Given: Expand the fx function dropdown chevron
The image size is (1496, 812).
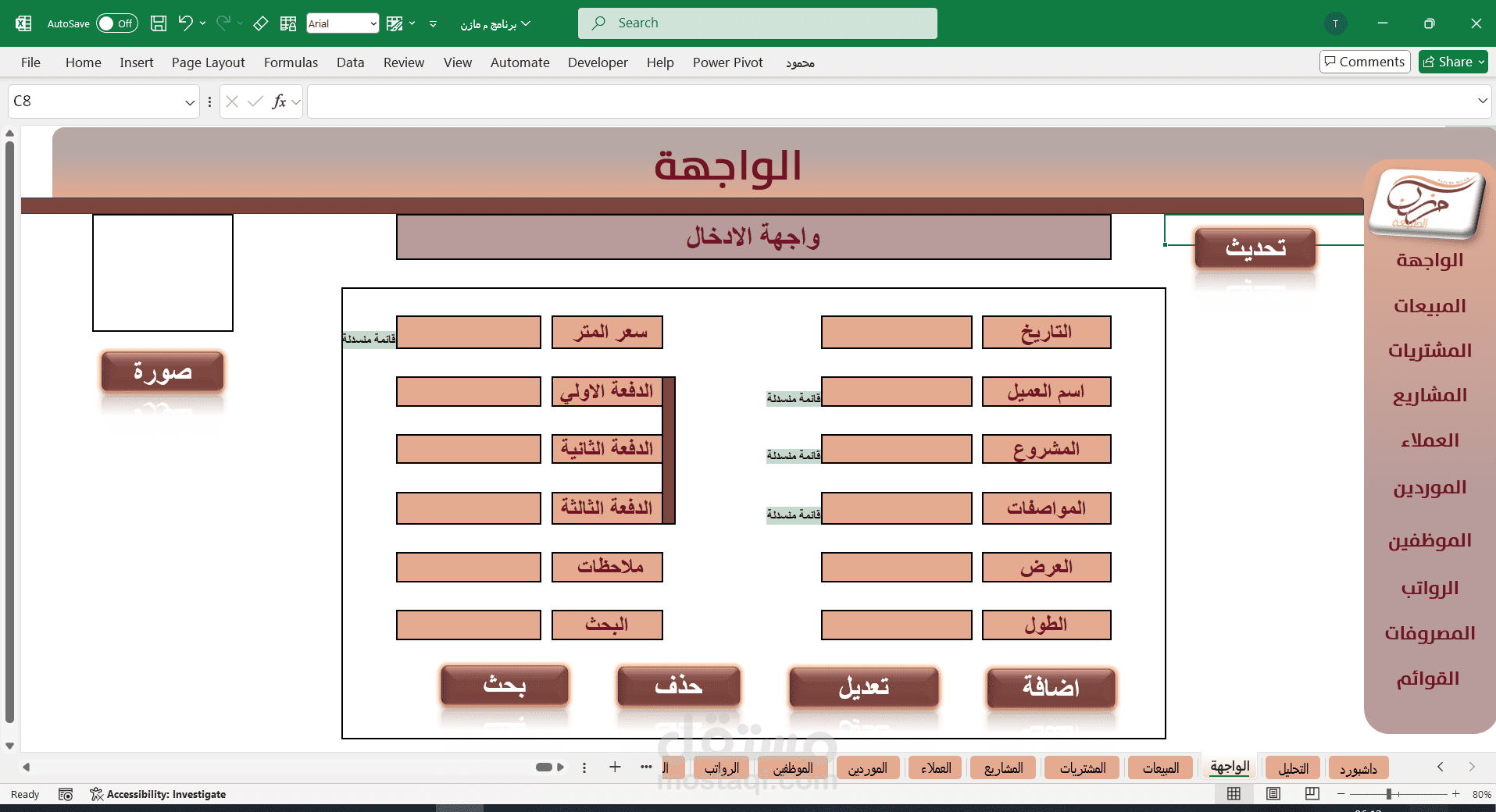Looking at the screenshot, I should pos(296,102).
